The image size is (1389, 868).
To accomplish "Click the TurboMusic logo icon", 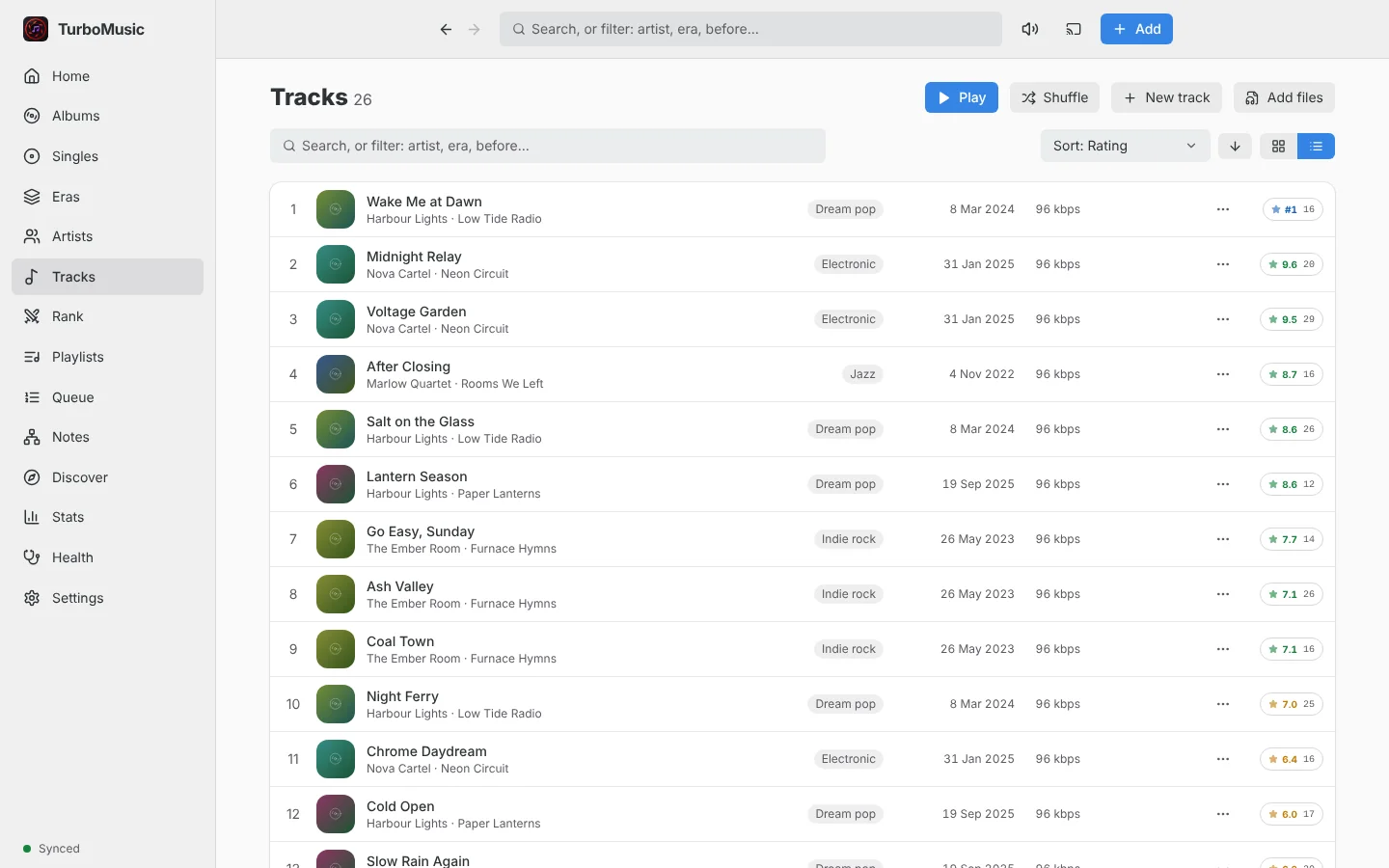I will [36, 29].
